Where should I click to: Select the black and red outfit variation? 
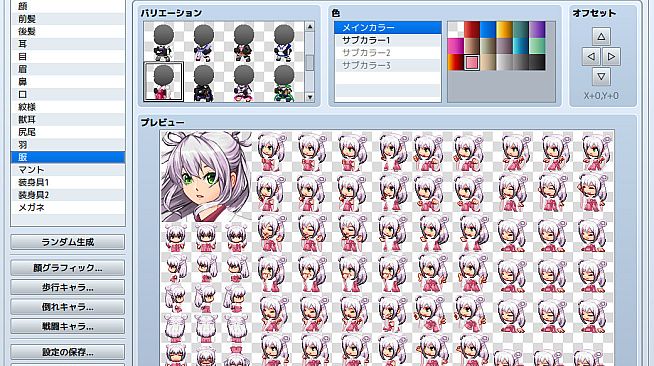[x=244, y=42]
